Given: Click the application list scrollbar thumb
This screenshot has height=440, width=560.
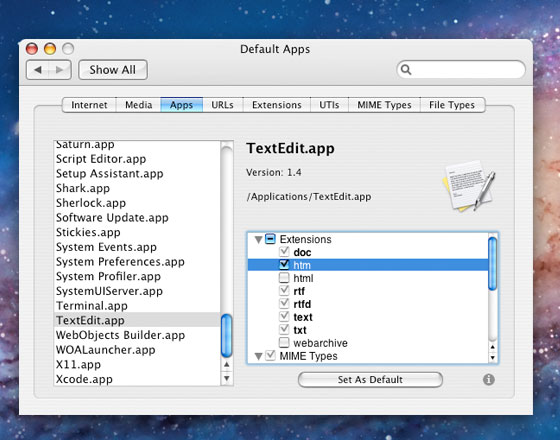Looking at the screenshot, I should coord(226,336).
